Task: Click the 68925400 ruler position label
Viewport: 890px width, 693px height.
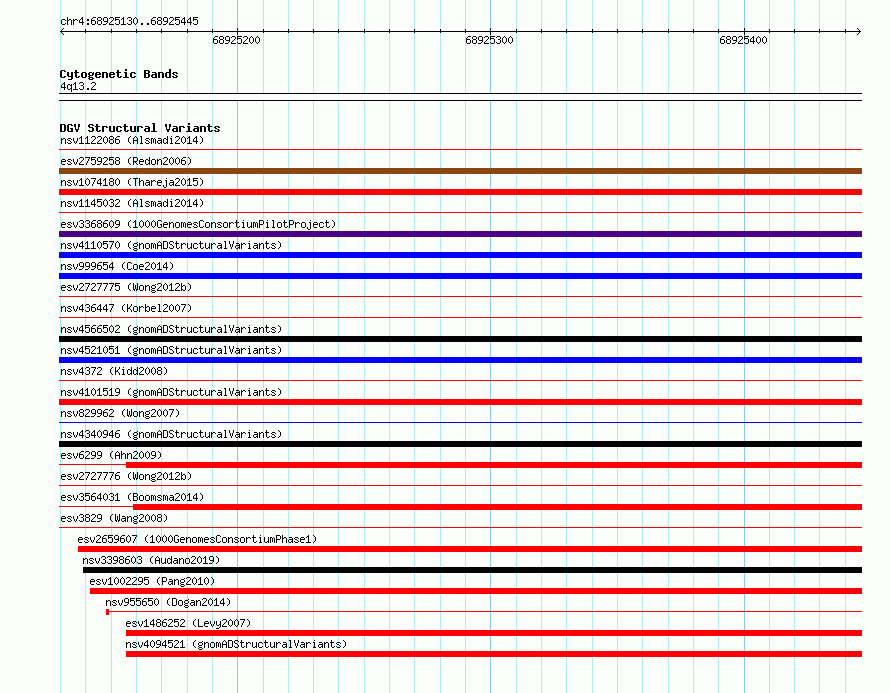Action: (x=743, y=40)
